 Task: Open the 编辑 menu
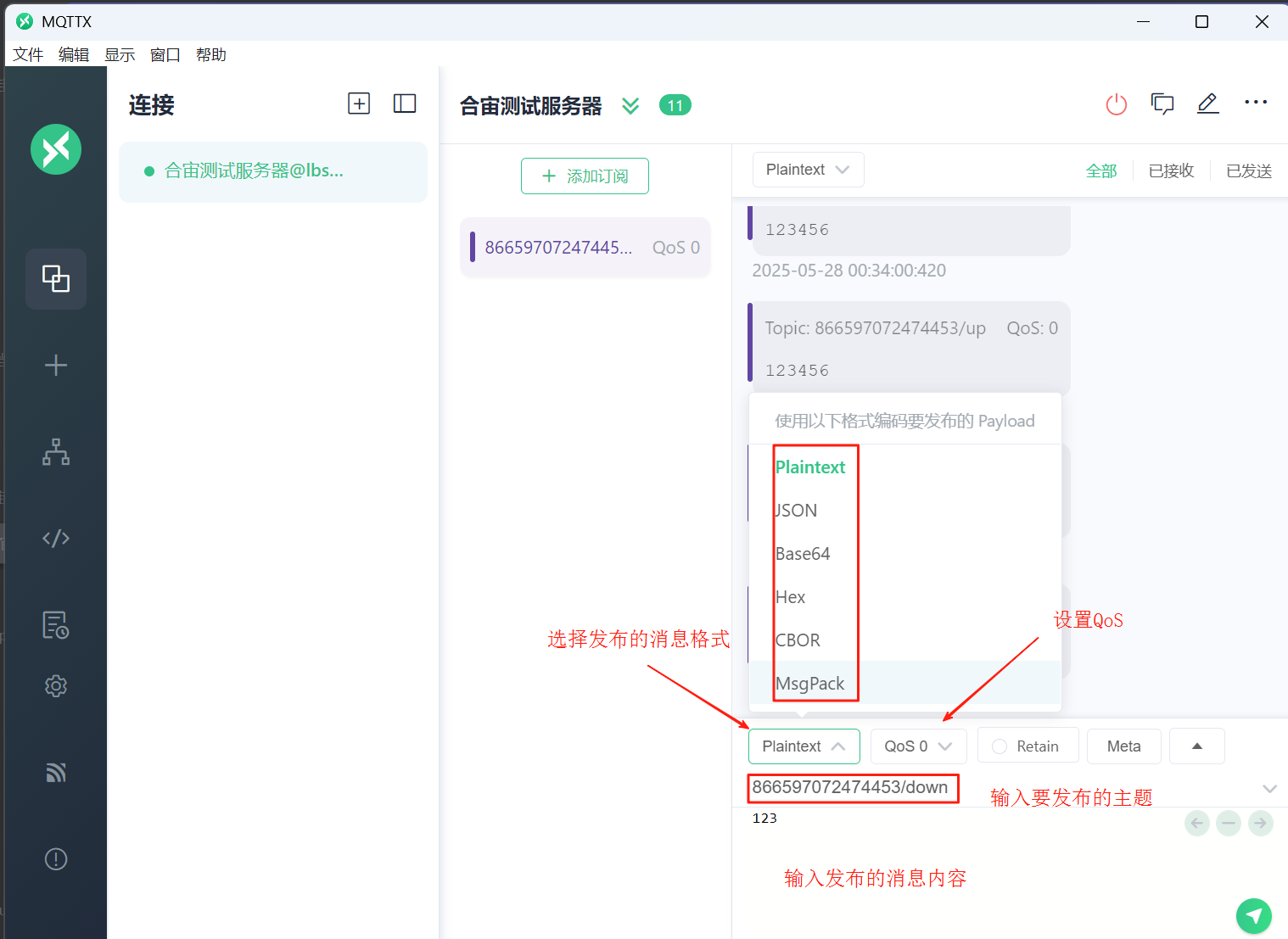point(74,54)
